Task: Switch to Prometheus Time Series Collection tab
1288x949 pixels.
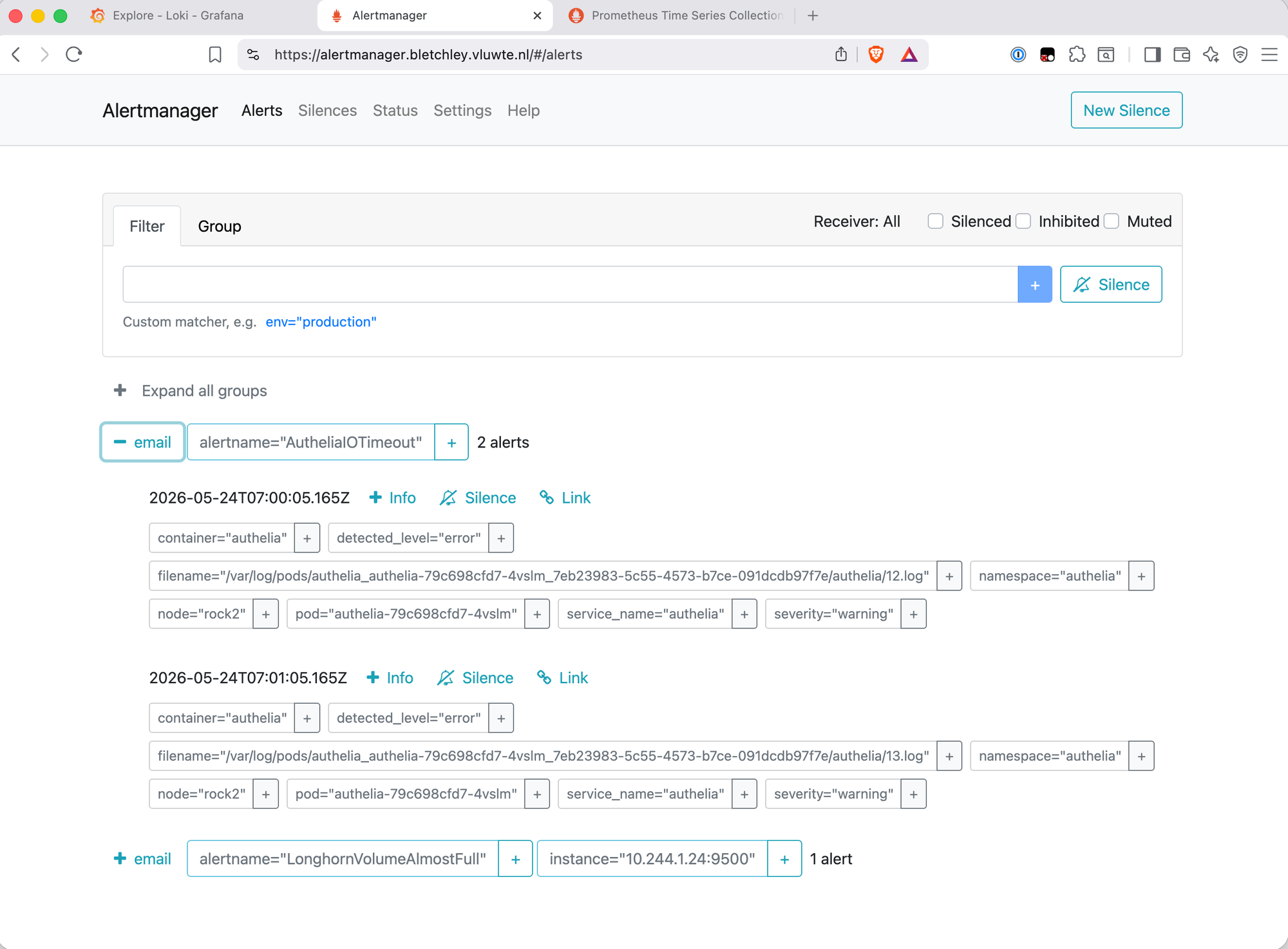Action: click(x=676, y=15)
